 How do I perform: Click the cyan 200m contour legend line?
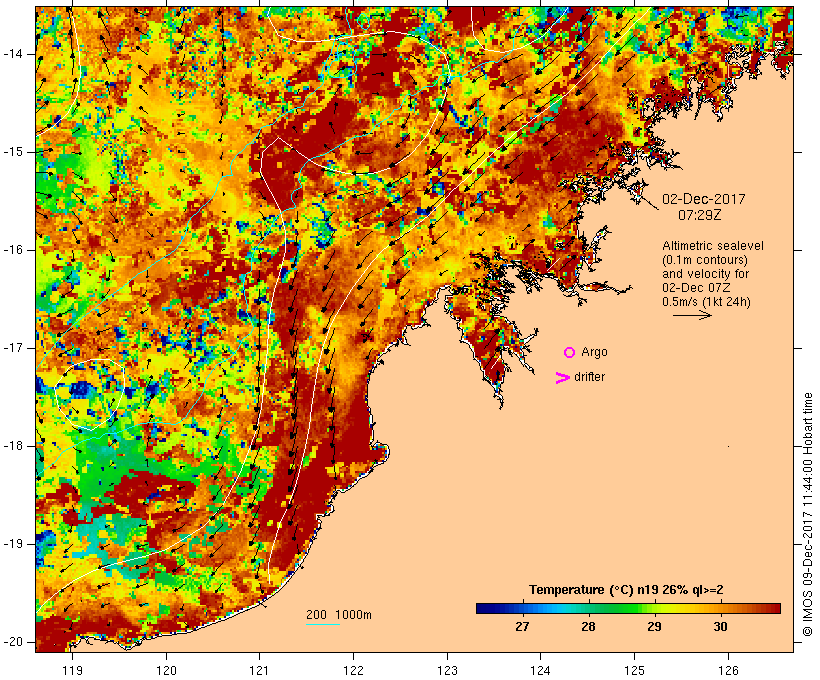pos(323,624)
